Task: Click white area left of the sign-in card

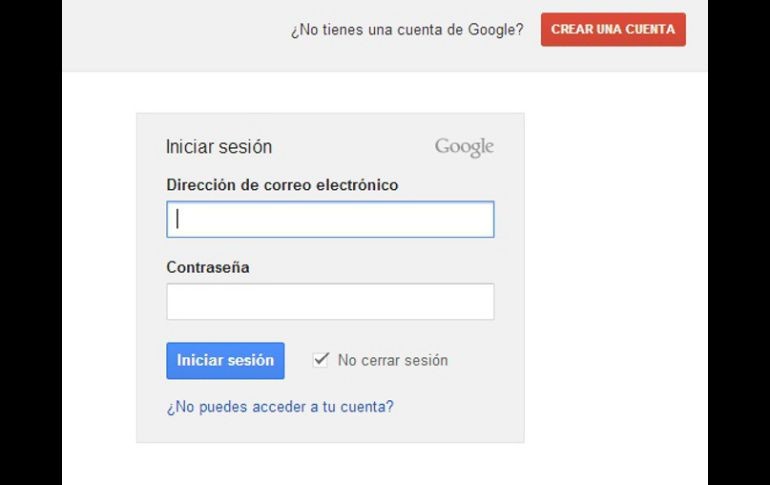Action: coord(98,280)
